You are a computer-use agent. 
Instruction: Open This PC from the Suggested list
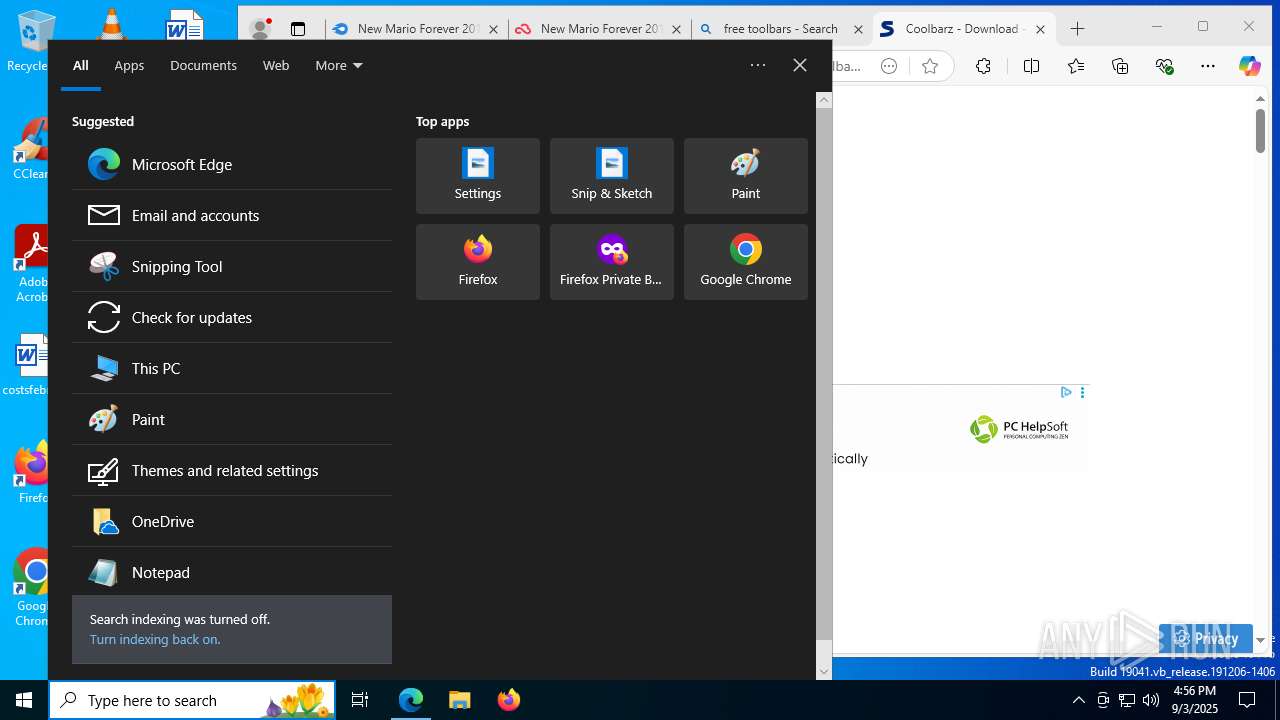pos(232,368)
